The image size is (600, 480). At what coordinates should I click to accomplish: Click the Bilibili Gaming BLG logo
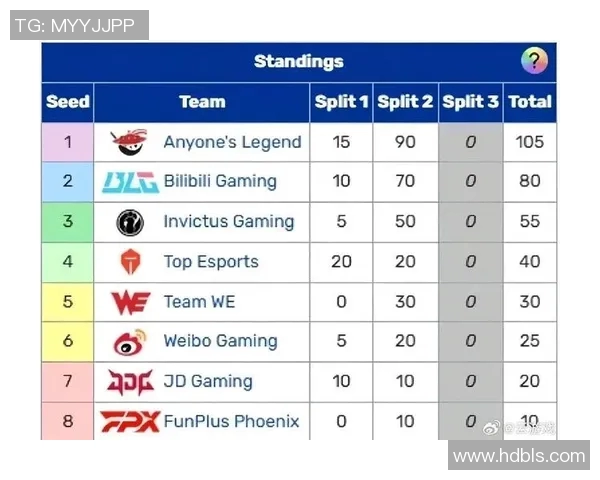[130, 182]
